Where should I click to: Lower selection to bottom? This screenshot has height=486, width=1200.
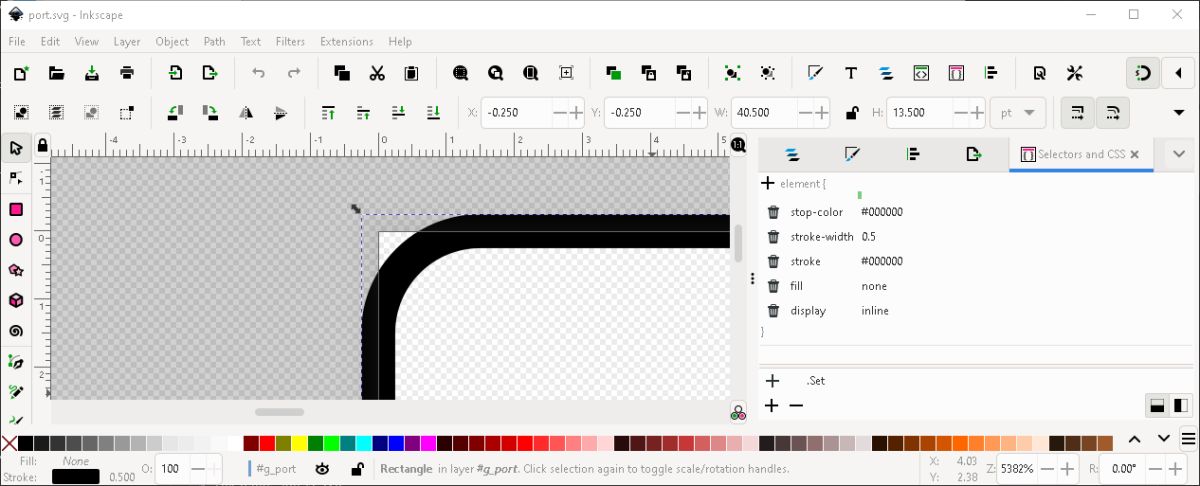tap(433, 113)
